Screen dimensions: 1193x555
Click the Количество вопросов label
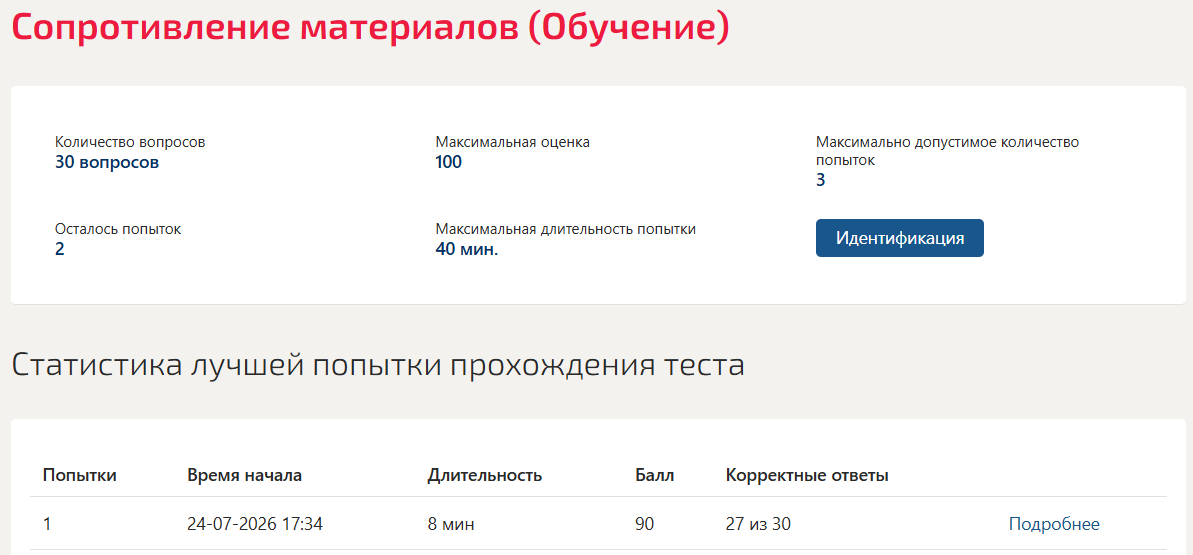coord(130,142)
